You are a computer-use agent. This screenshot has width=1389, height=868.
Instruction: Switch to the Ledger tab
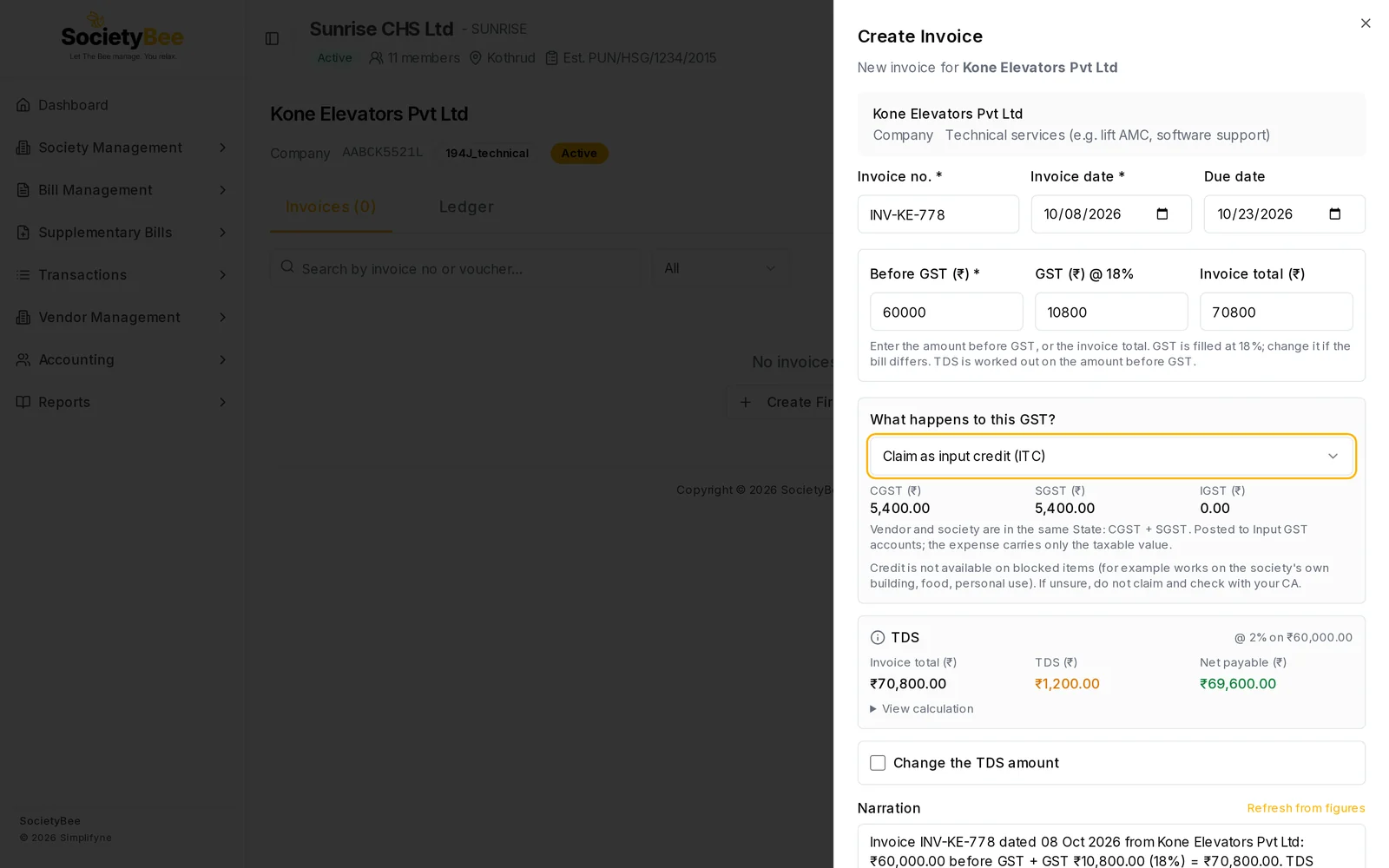(x=466, y=207)
